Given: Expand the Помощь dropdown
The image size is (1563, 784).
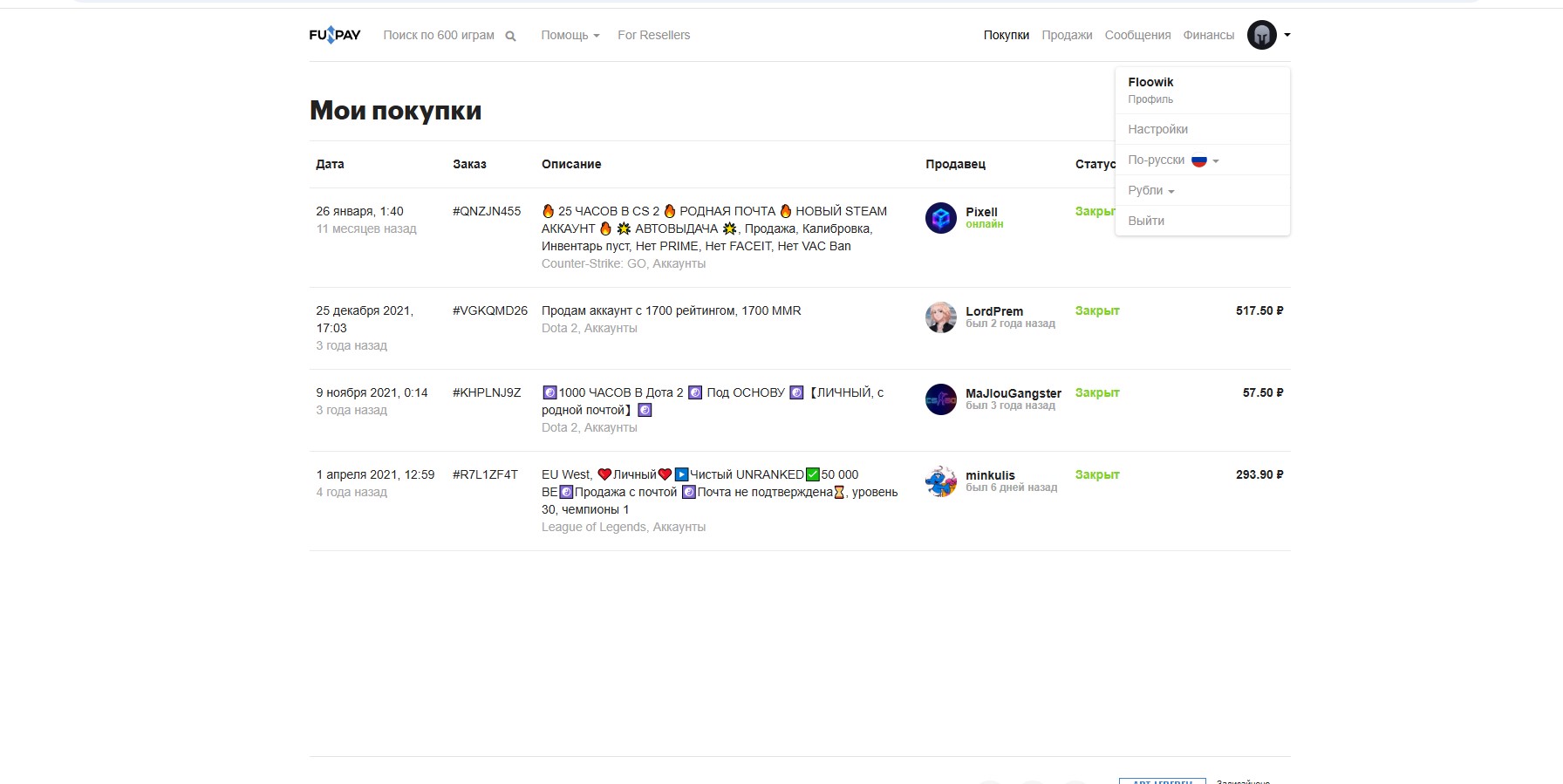Looking at the screenshot, I should coord(570,35).
